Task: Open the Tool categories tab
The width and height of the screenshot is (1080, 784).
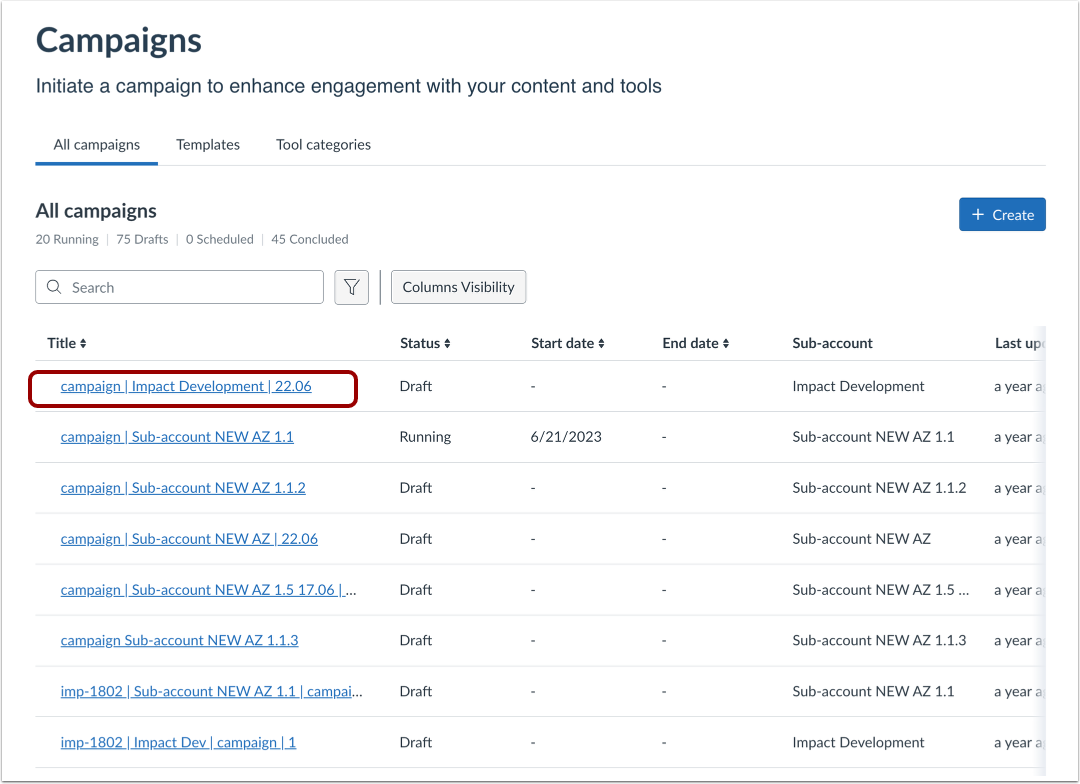Action: pyautogui.click(x=323, y=145)
